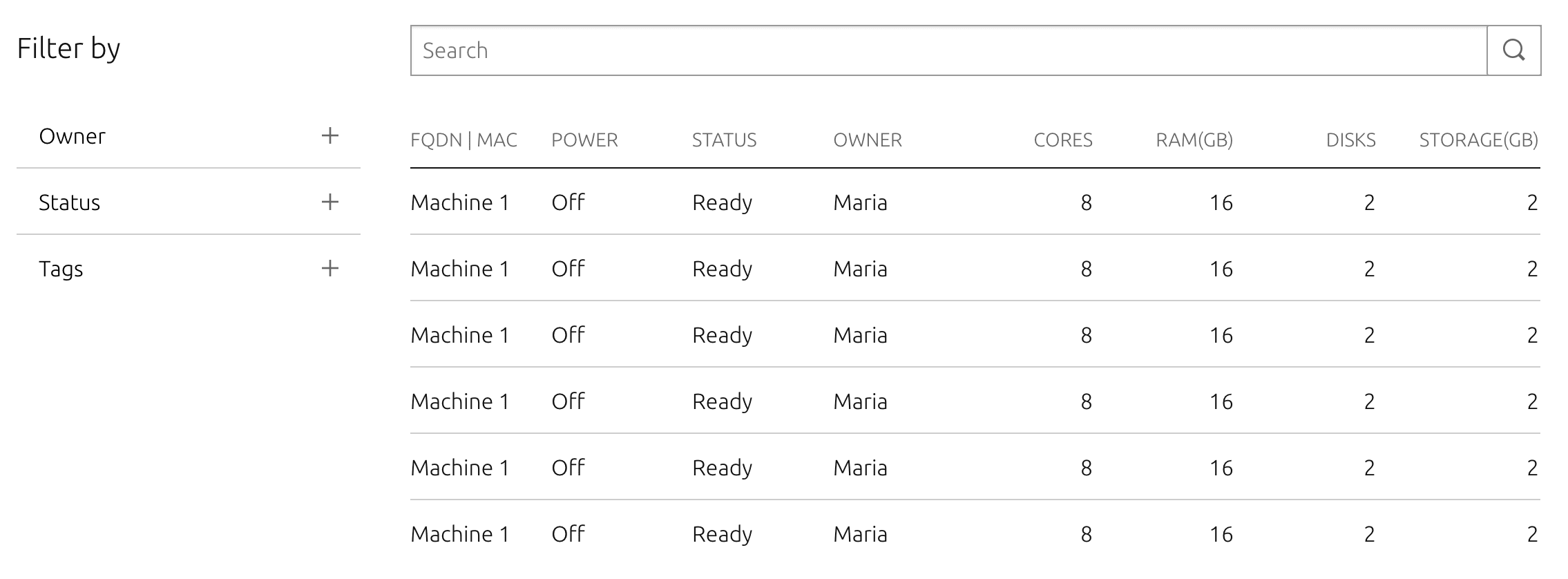Open Machine 1 in first row
This screenshot has width=1568, height=579.
point(460,202)
